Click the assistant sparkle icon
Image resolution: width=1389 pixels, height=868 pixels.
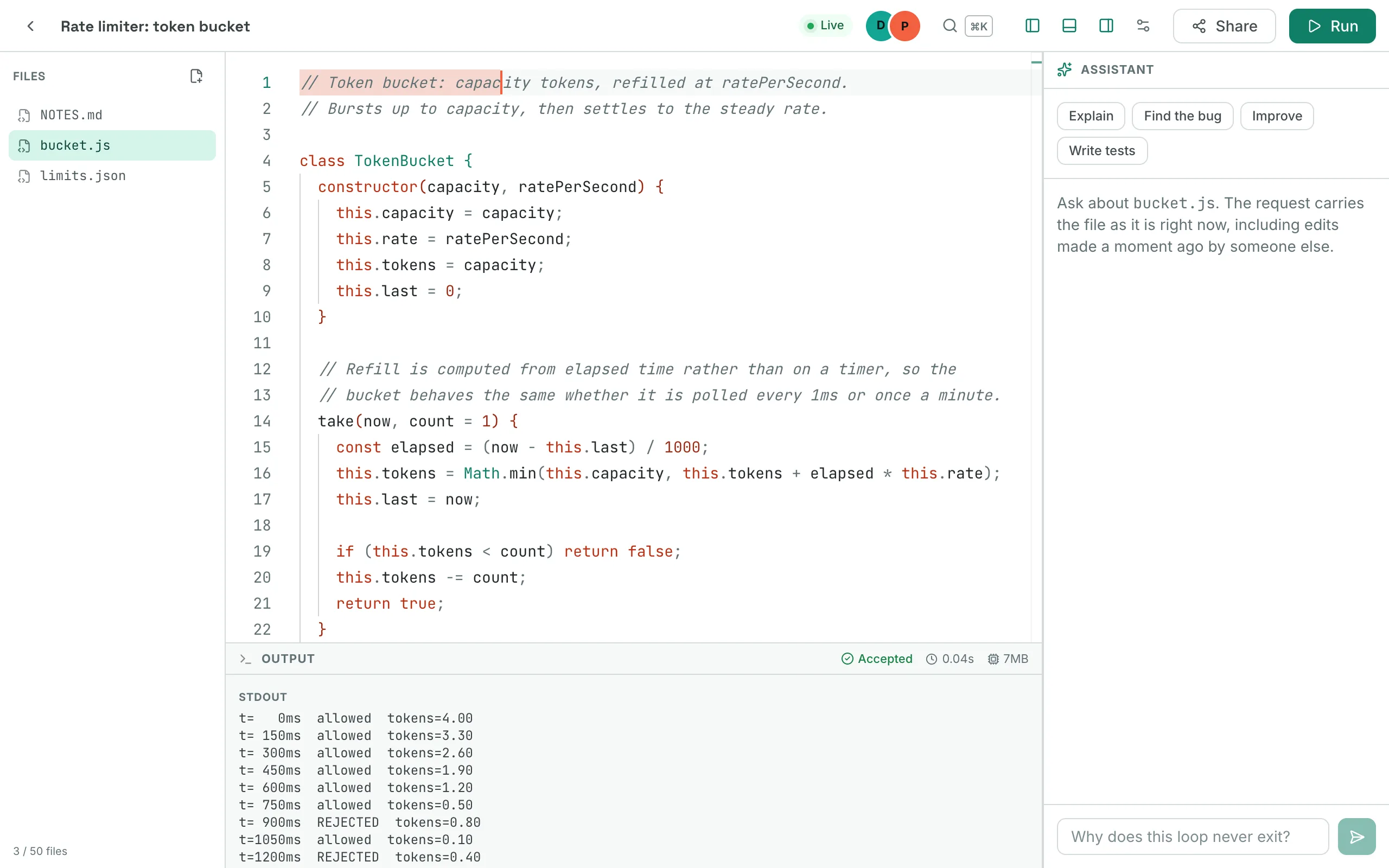coord(1065,69)
